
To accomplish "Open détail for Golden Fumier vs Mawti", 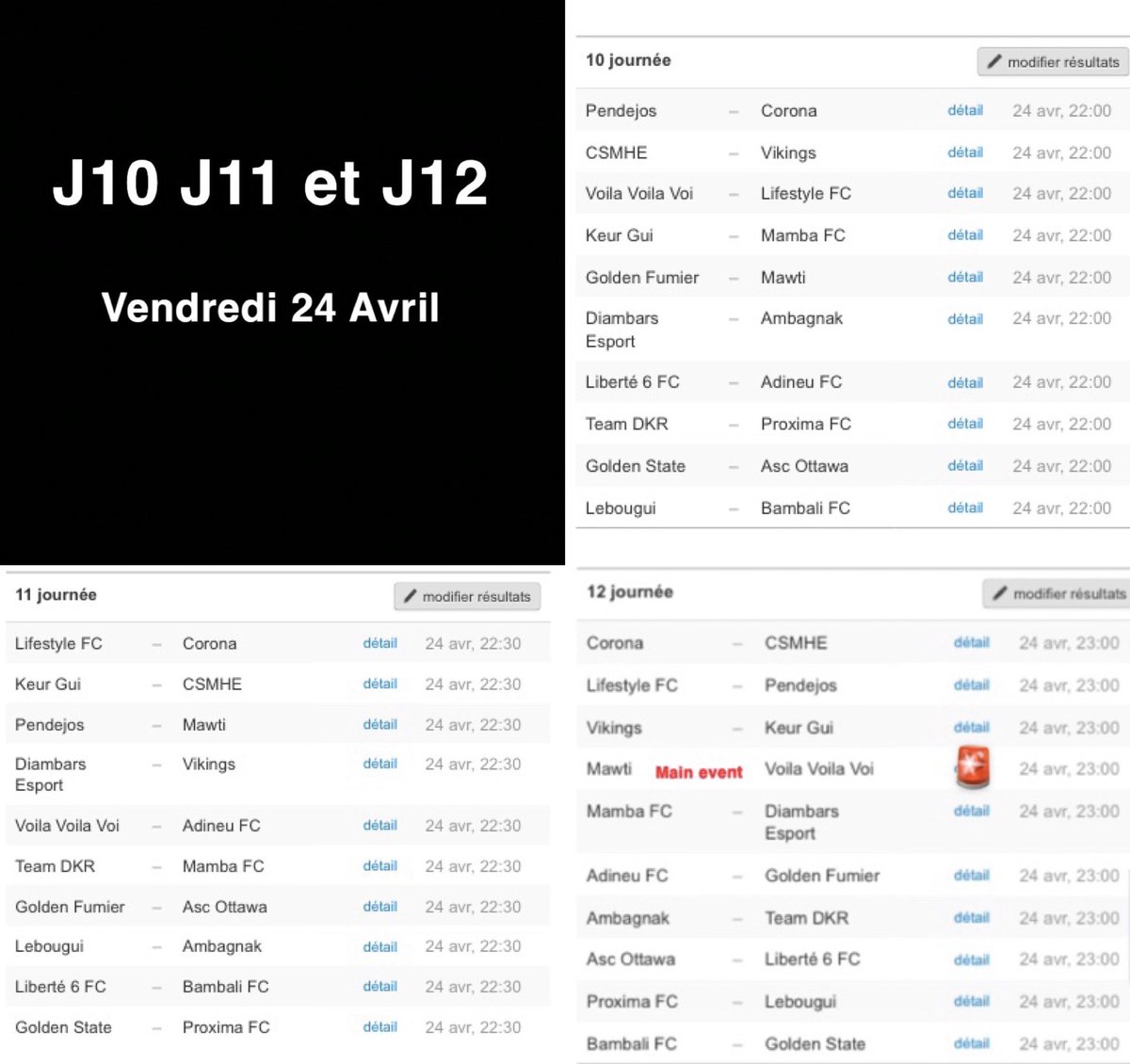I will [x=965, y=277].
